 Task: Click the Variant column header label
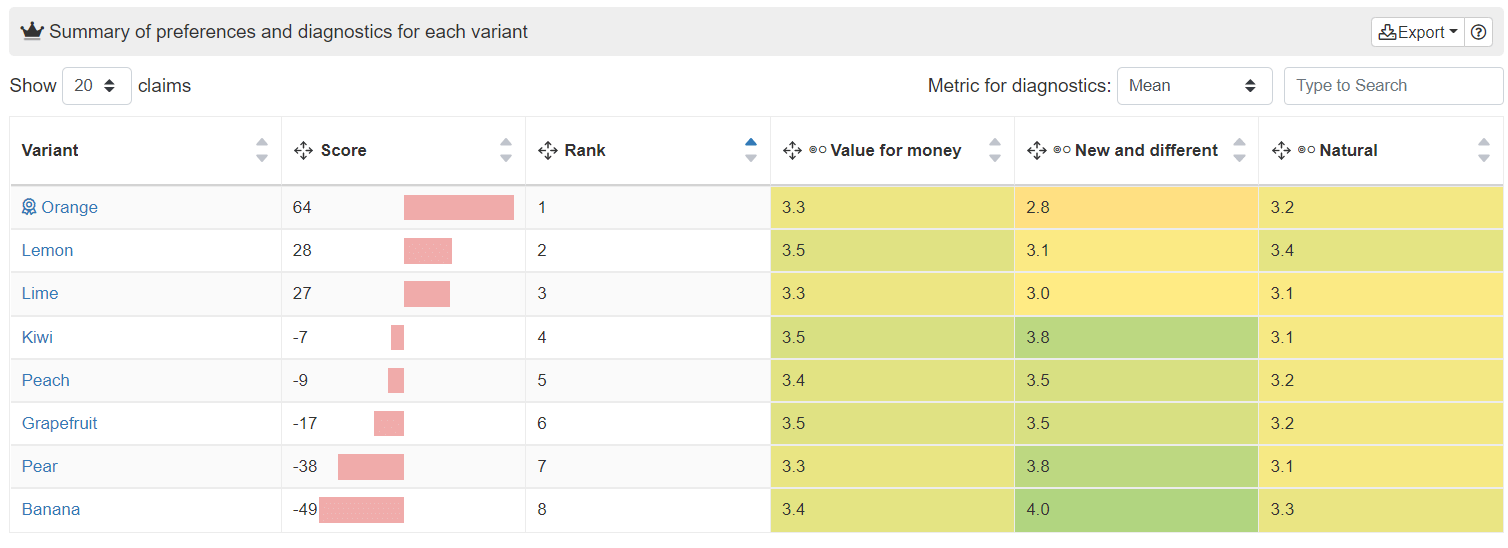(50, 150)
